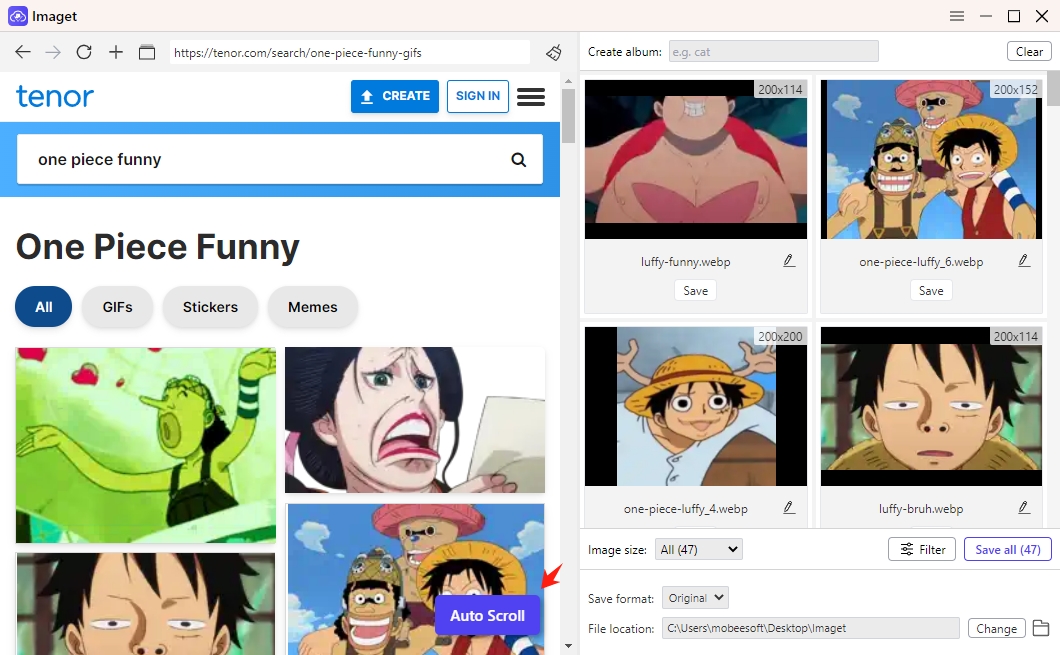Select the luffy-funny.webp thumbnail in Imaget panel
The height and width of the screenshot is (655, 1060).
pyautogui.click(x=696, y=160)
